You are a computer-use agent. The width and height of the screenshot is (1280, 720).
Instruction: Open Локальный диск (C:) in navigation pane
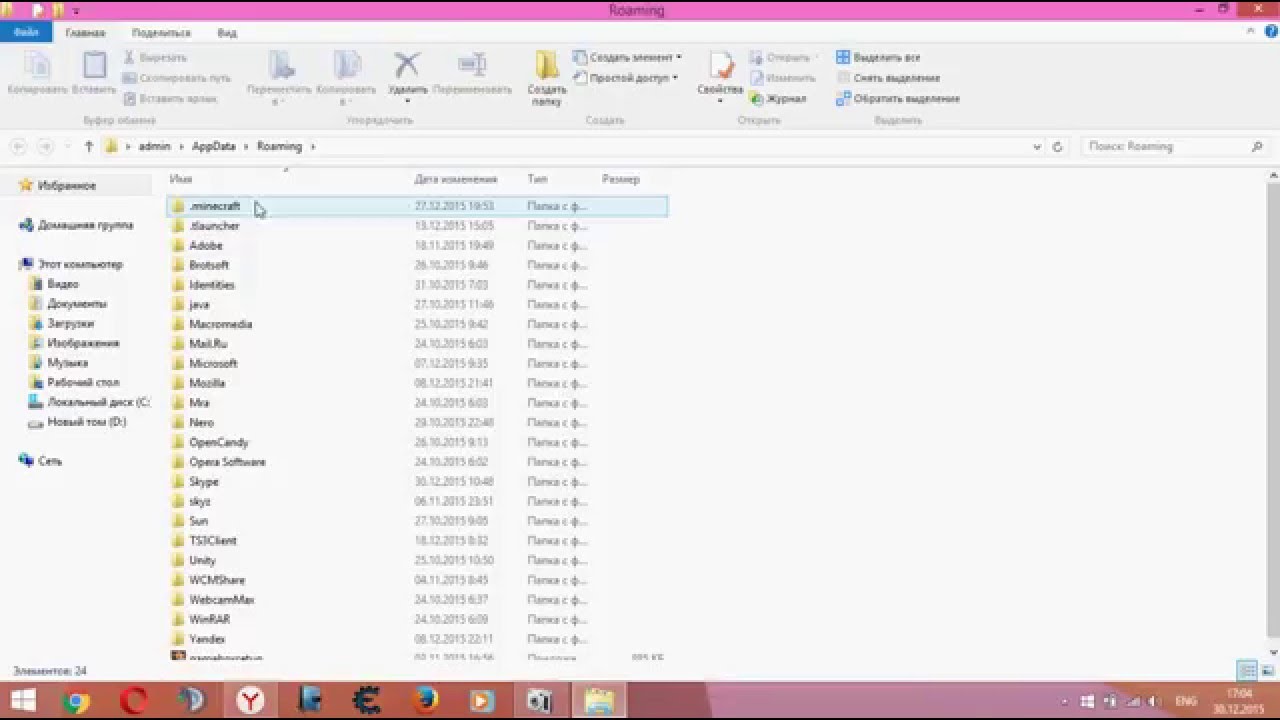98,402
